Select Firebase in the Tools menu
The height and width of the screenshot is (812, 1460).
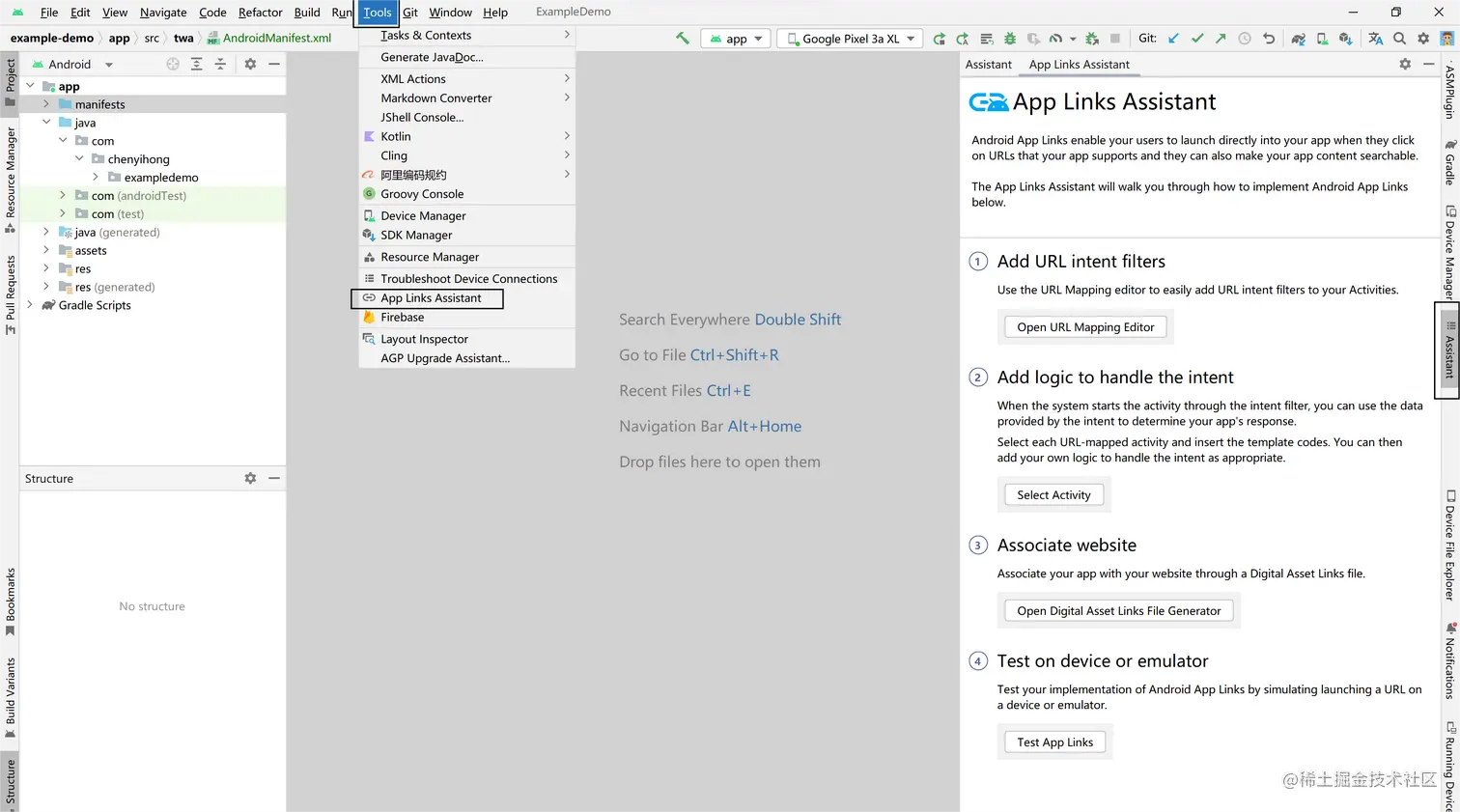click(466, 317)
